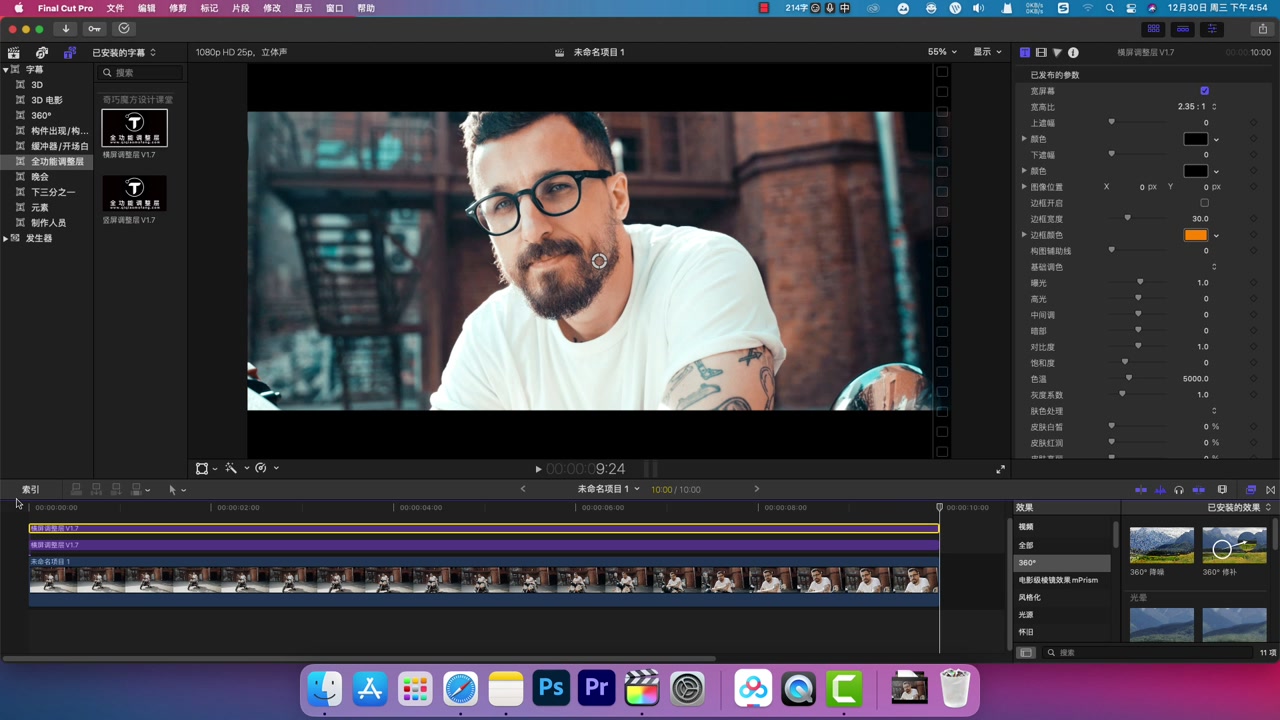
Task: Adjust the 曝光 slider
Action: click(x=1139, y=282)
